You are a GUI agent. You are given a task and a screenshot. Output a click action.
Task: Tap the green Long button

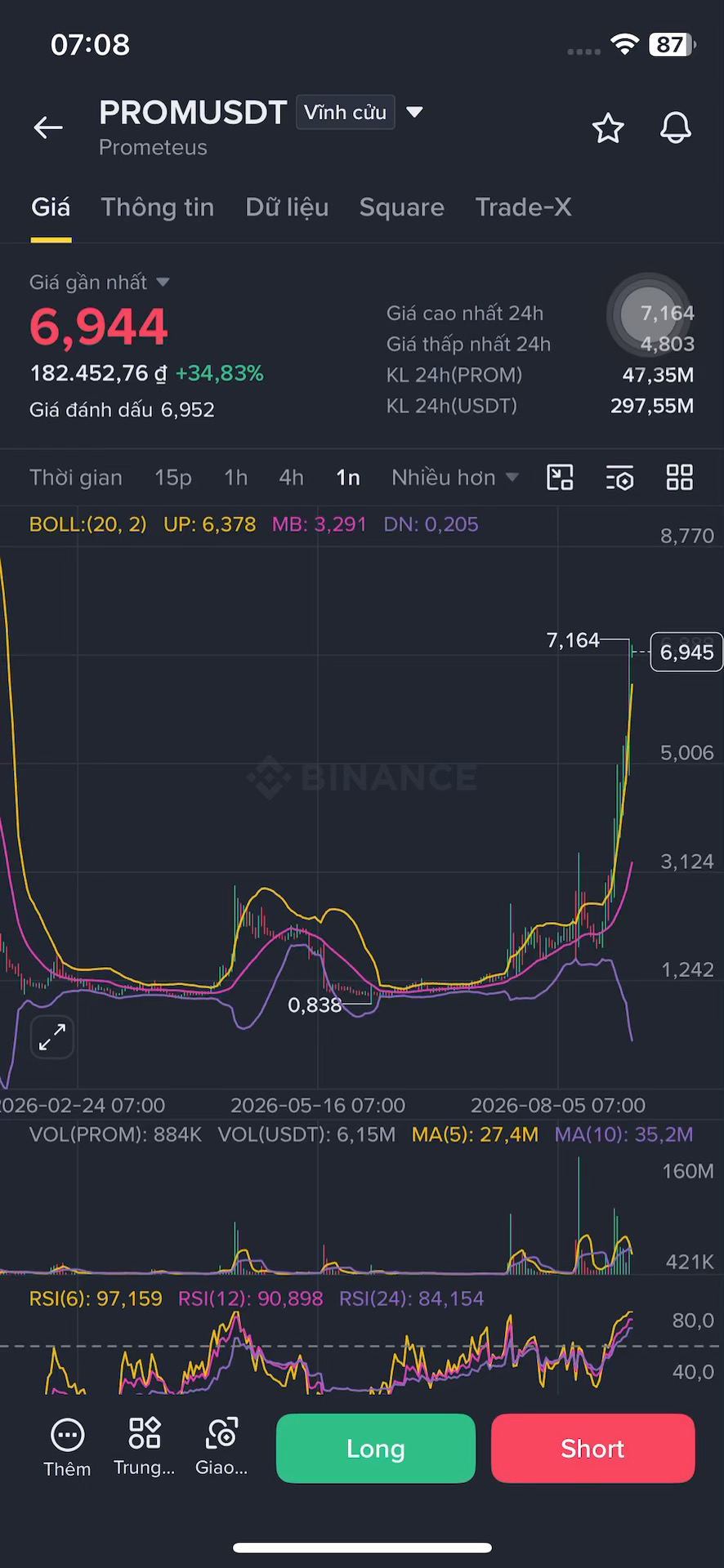[376, 1448]
